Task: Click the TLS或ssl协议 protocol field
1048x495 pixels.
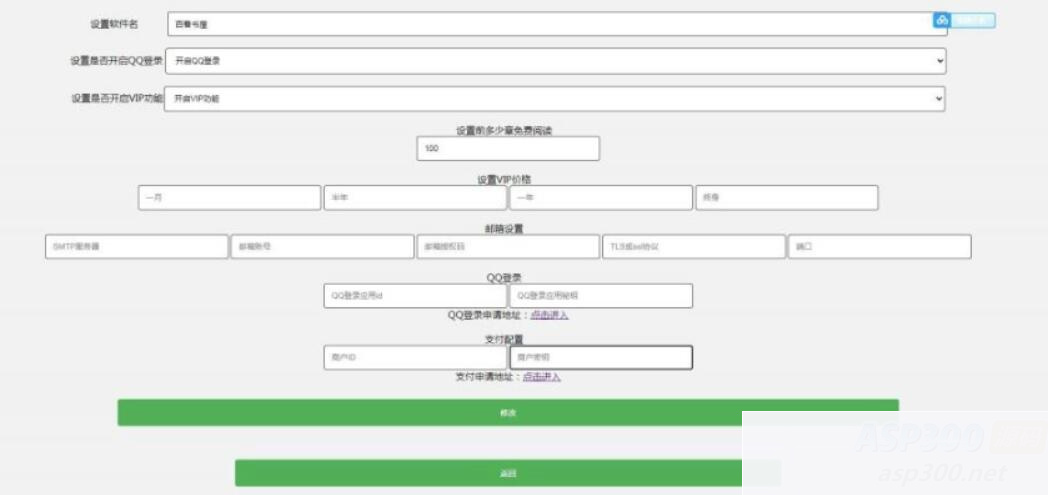Action: pos(693,247)
